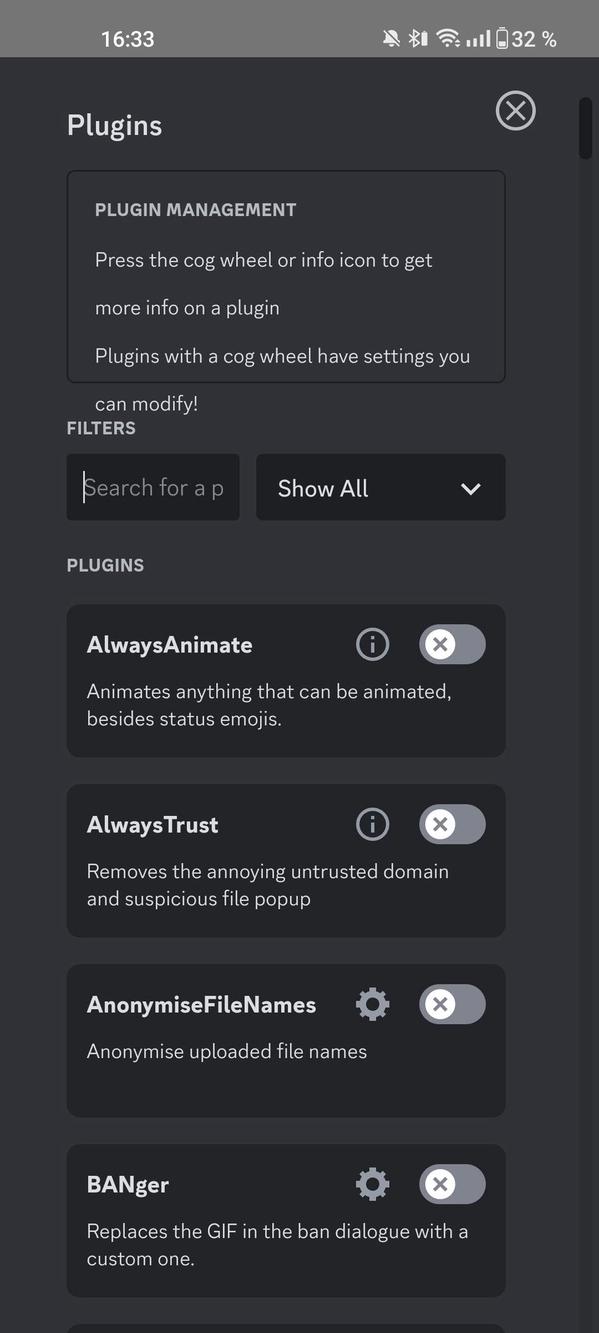Image resolution: width=599 pixels, height=1333 pixels.
Task: Click the PLUGINS section label
Action: pyautogui.click(x=105, y=565)
